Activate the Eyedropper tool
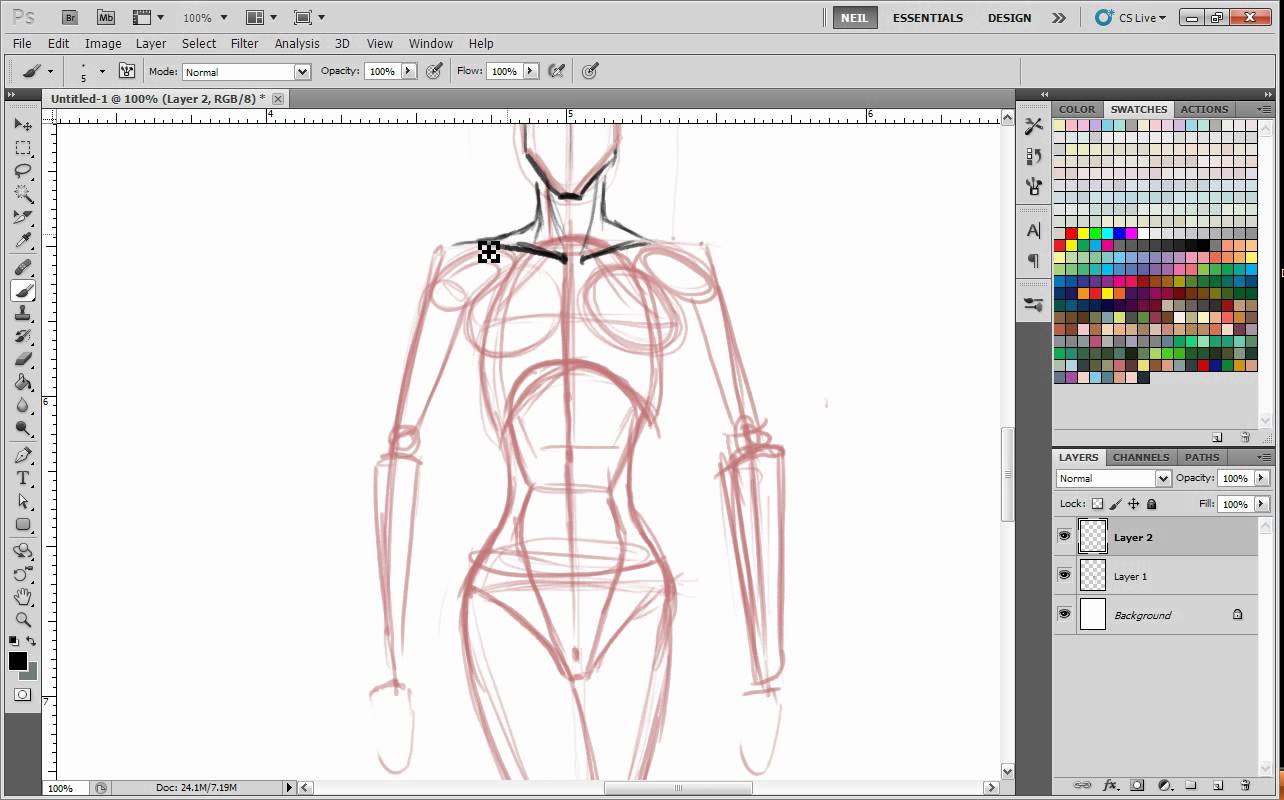The height and width of the screenshot is (800, 1284). tap(23, 240)
